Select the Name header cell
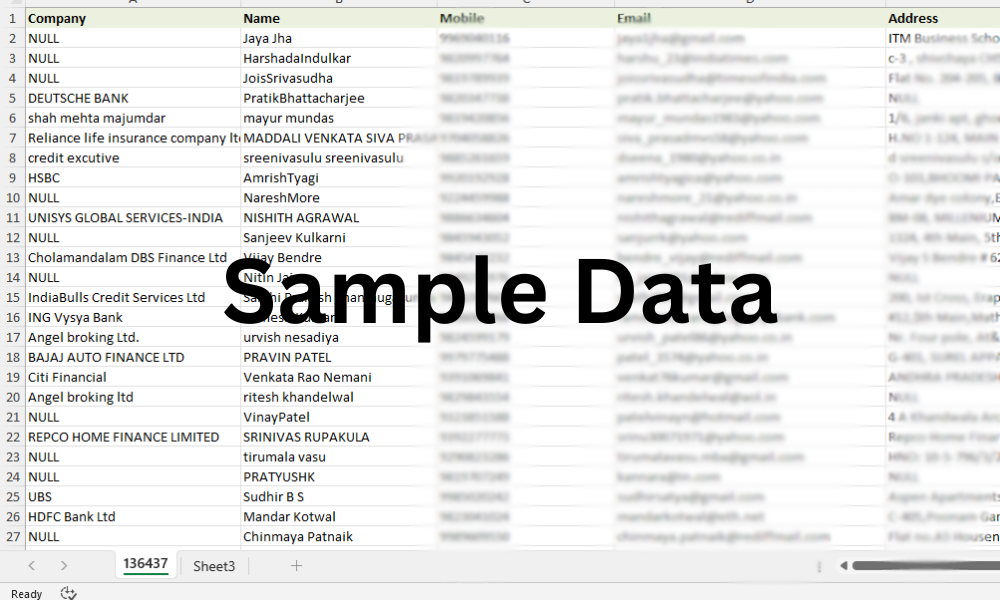 click(x=339, y=18)
